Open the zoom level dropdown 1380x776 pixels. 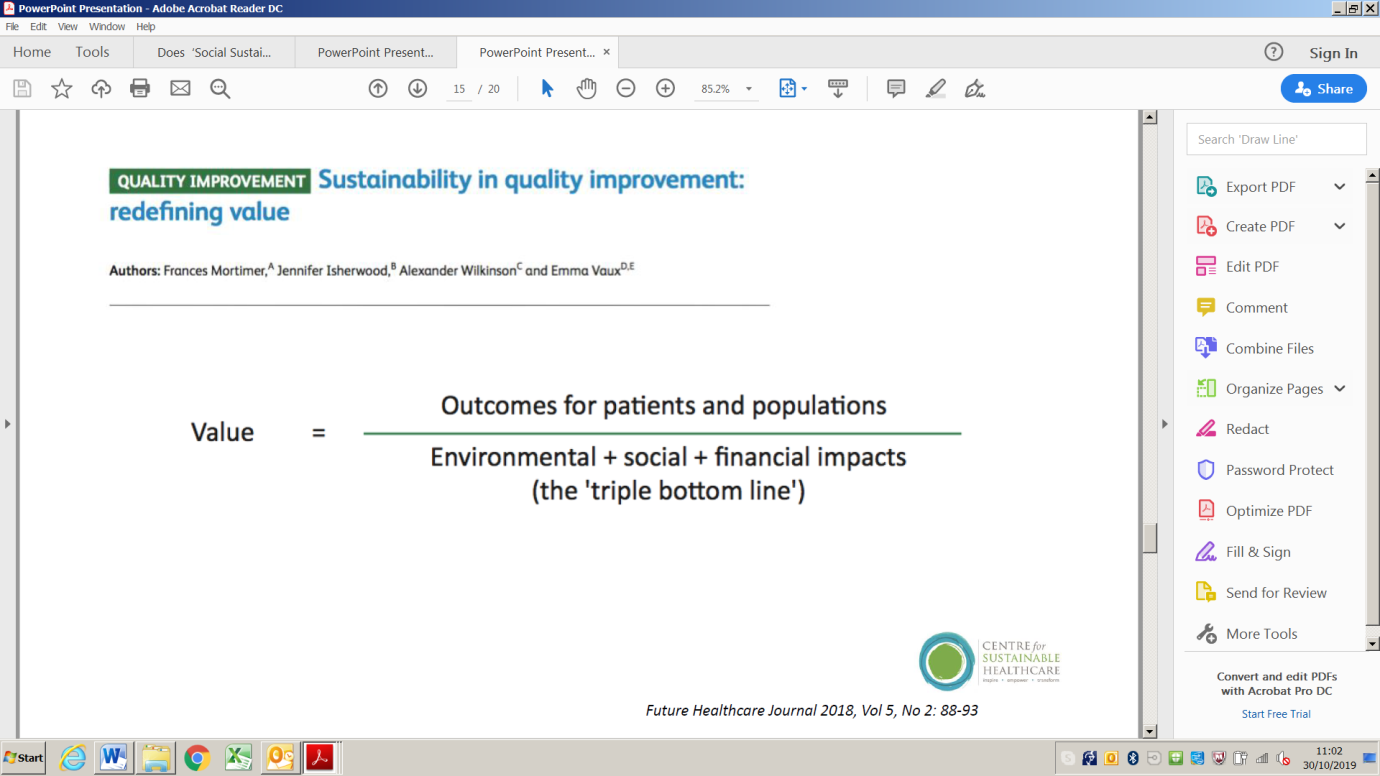[749, 89]
